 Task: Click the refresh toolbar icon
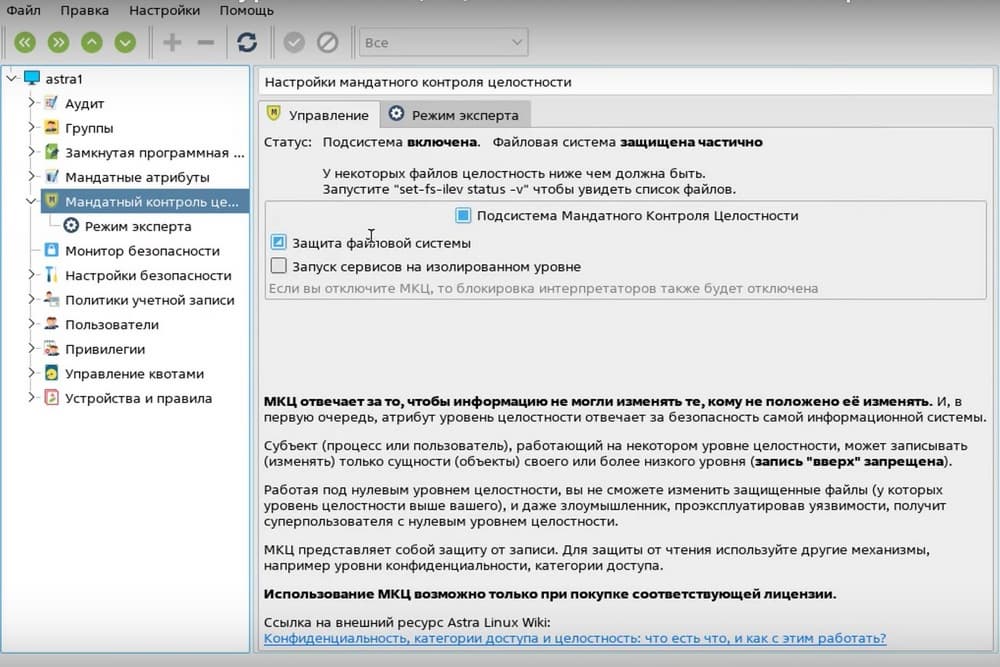coord(247,43)
